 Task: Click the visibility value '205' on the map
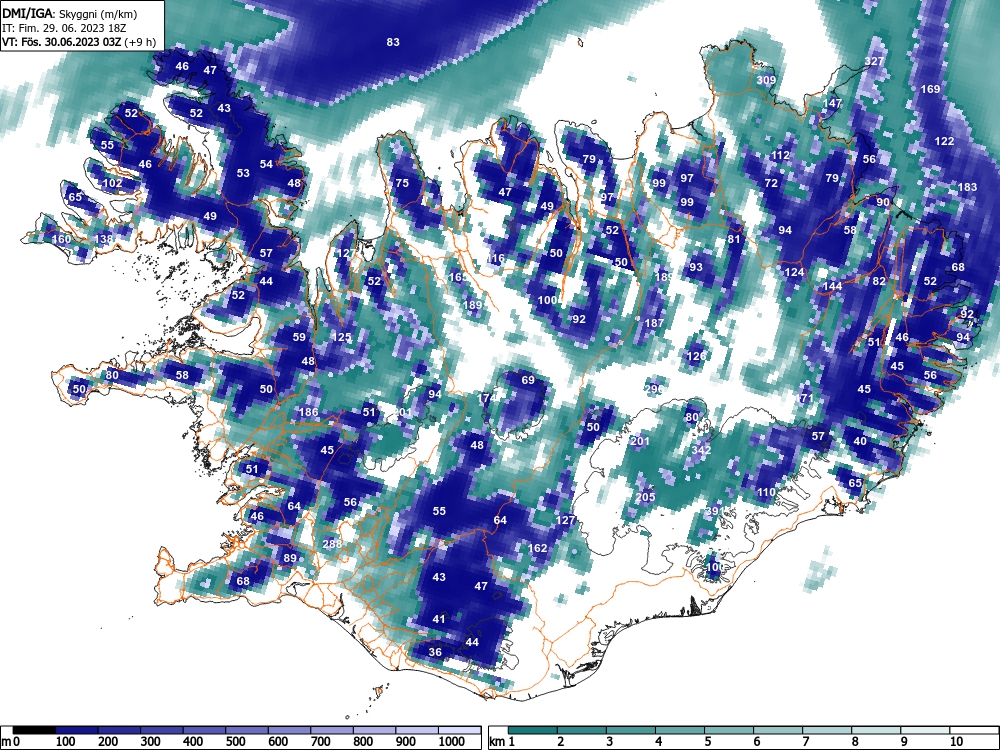(645, 497)
